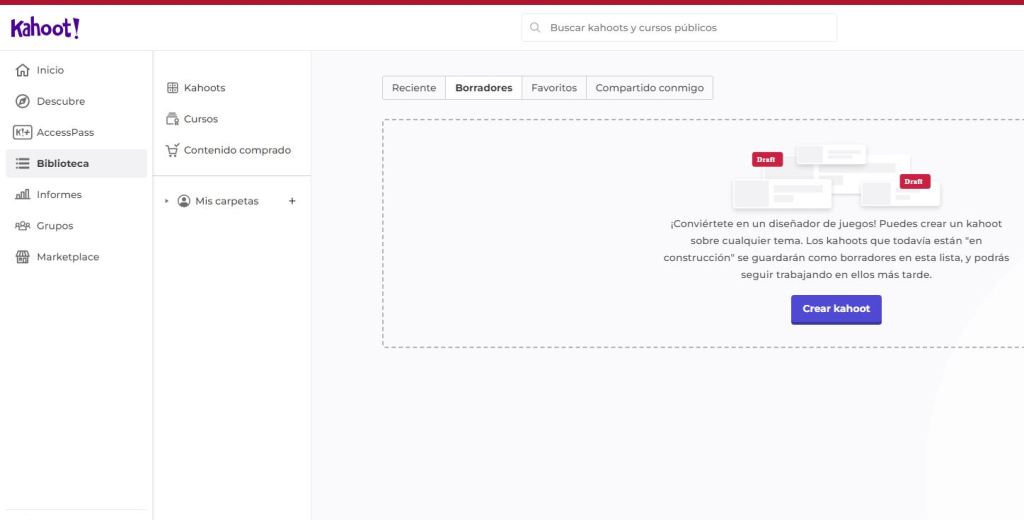Open Inicio home icon in sidebar

(22, 70)
